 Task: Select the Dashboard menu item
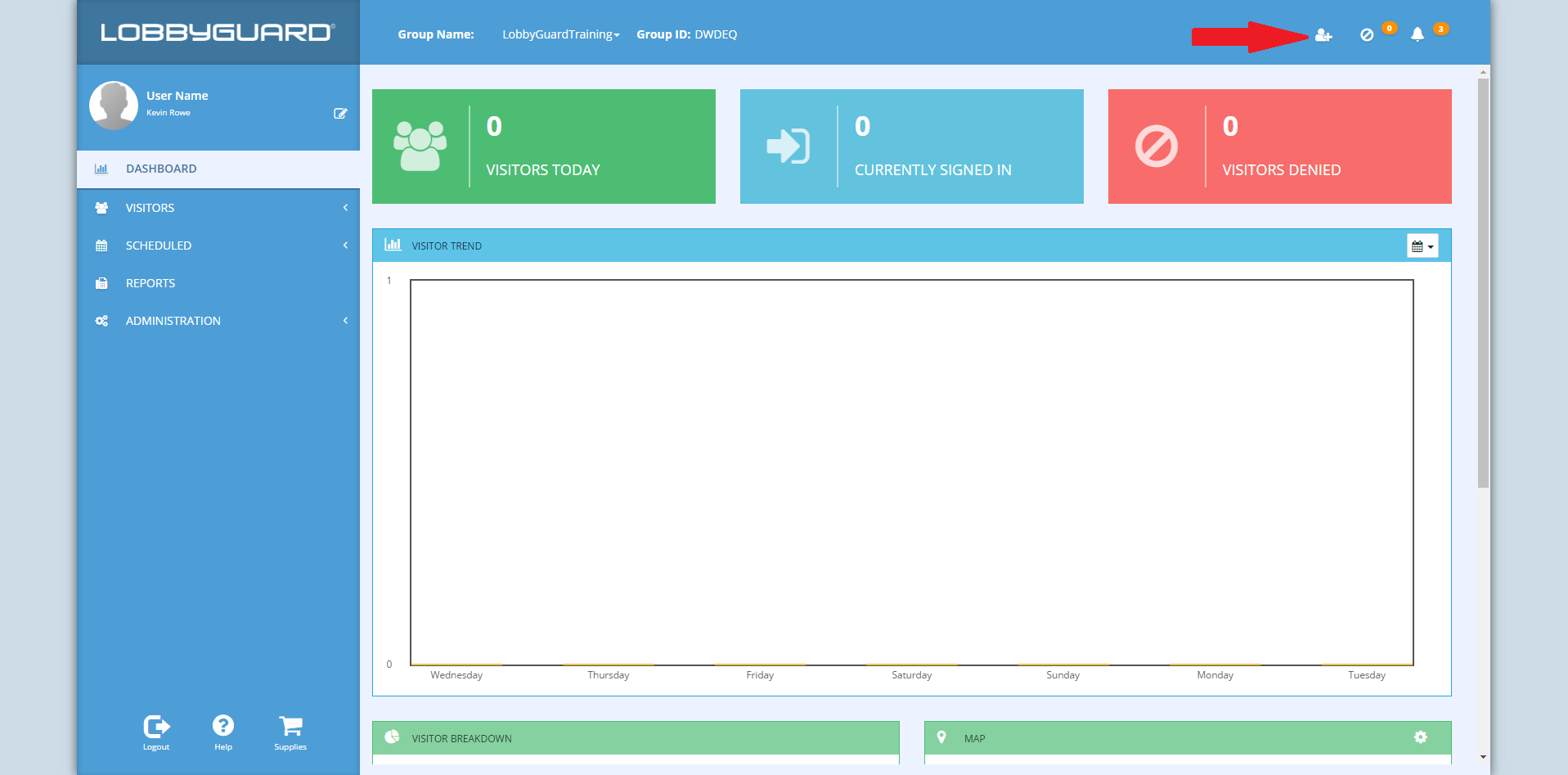[160, 168]
